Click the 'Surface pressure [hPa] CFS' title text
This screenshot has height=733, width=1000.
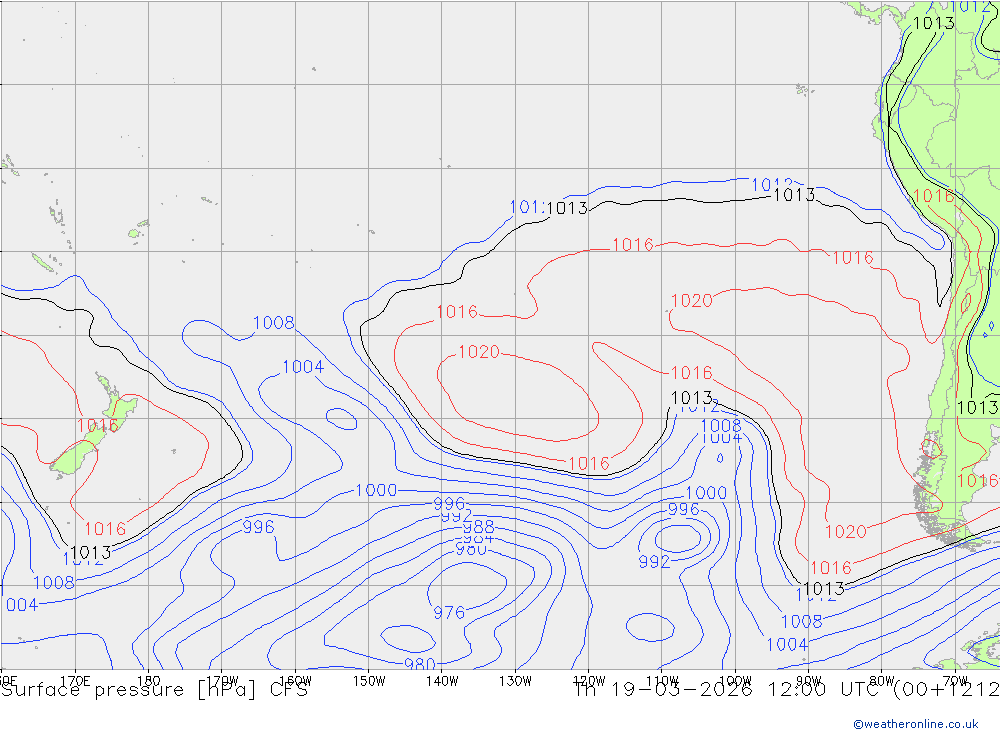click(154, 690)
